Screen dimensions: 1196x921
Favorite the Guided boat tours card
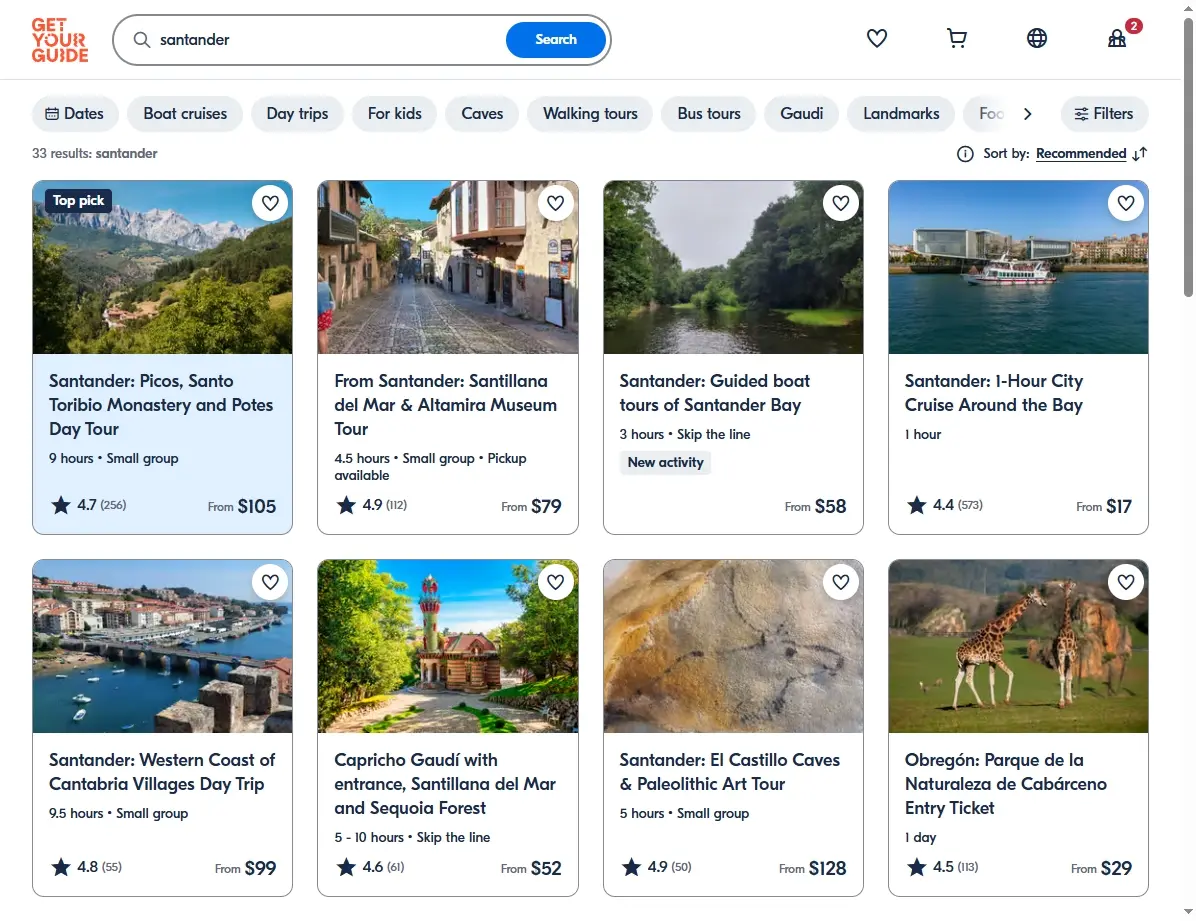841,203
